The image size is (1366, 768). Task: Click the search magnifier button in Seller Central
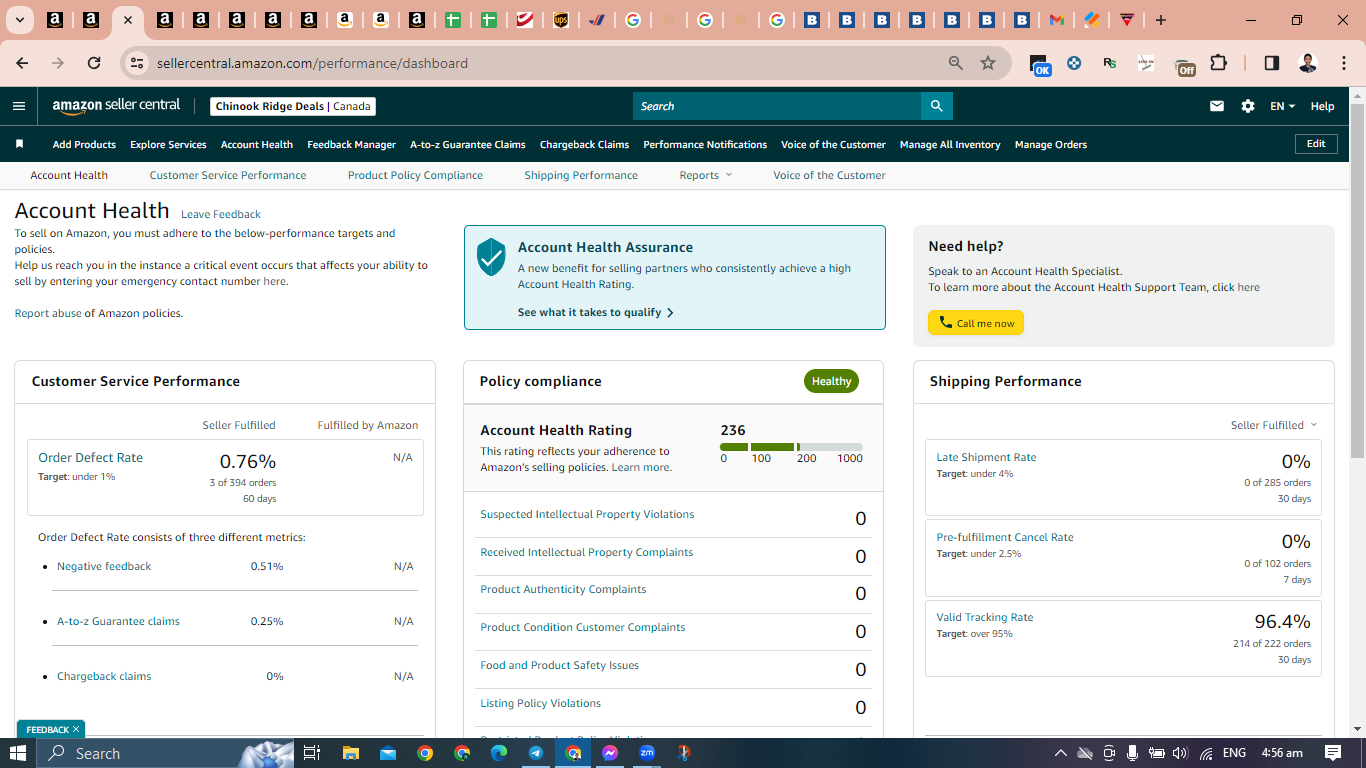click(936, 106)
